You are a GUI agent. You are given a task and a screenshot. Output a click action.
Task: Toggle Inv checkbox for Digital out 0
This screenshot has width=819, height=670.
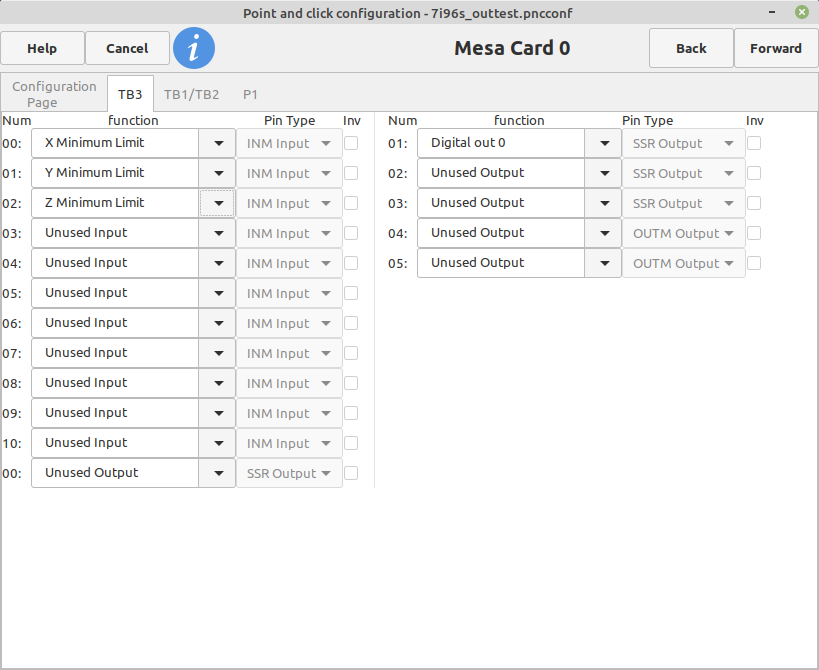(754, 143)
